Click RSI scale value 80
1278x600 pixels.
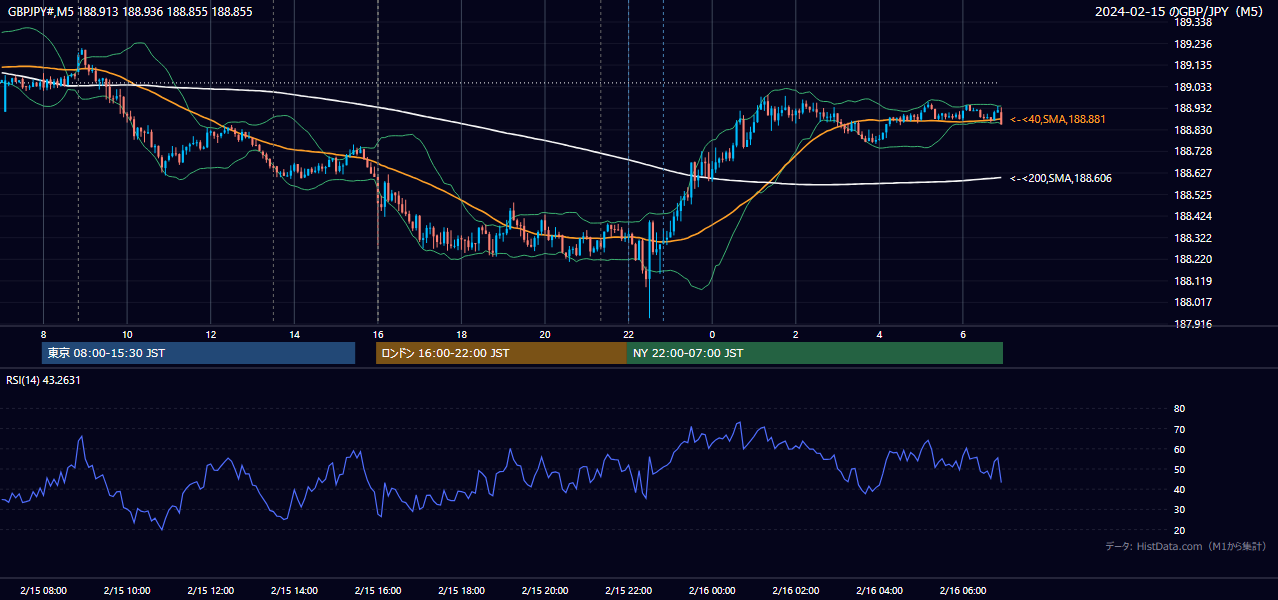pyautogui.click(x=1180, y=409)
